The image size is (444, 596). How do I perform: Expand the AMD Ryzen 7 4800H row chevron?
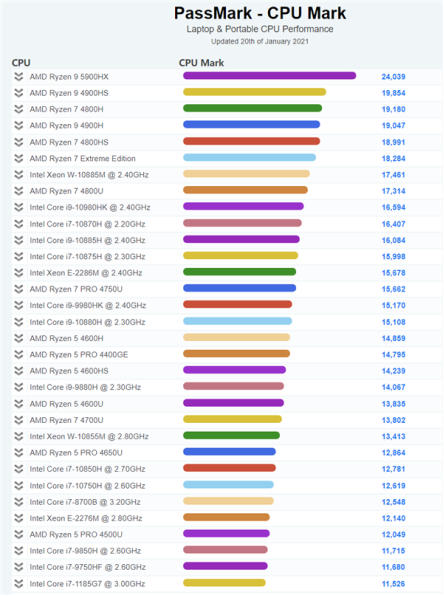[19, 109]
